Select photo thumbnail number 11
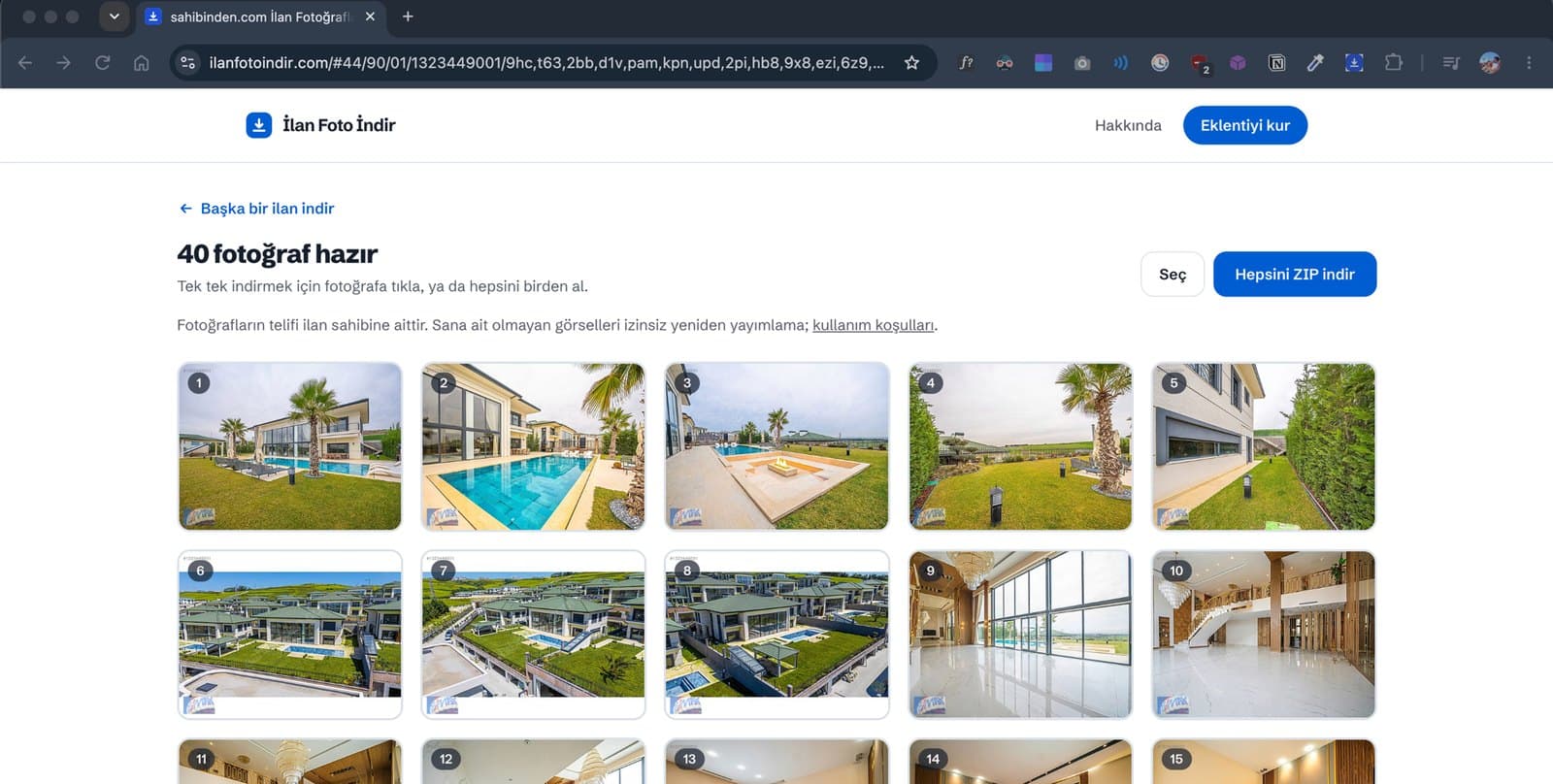1553x784 pixels. coord(290,762)
